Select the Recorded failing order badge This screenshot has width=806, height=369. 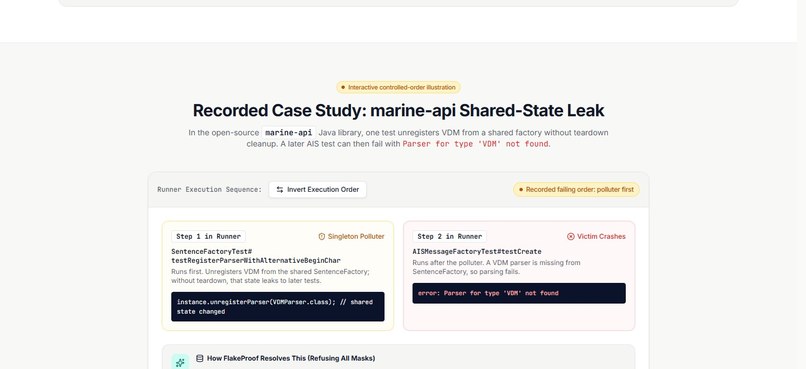tap(576, 189)
